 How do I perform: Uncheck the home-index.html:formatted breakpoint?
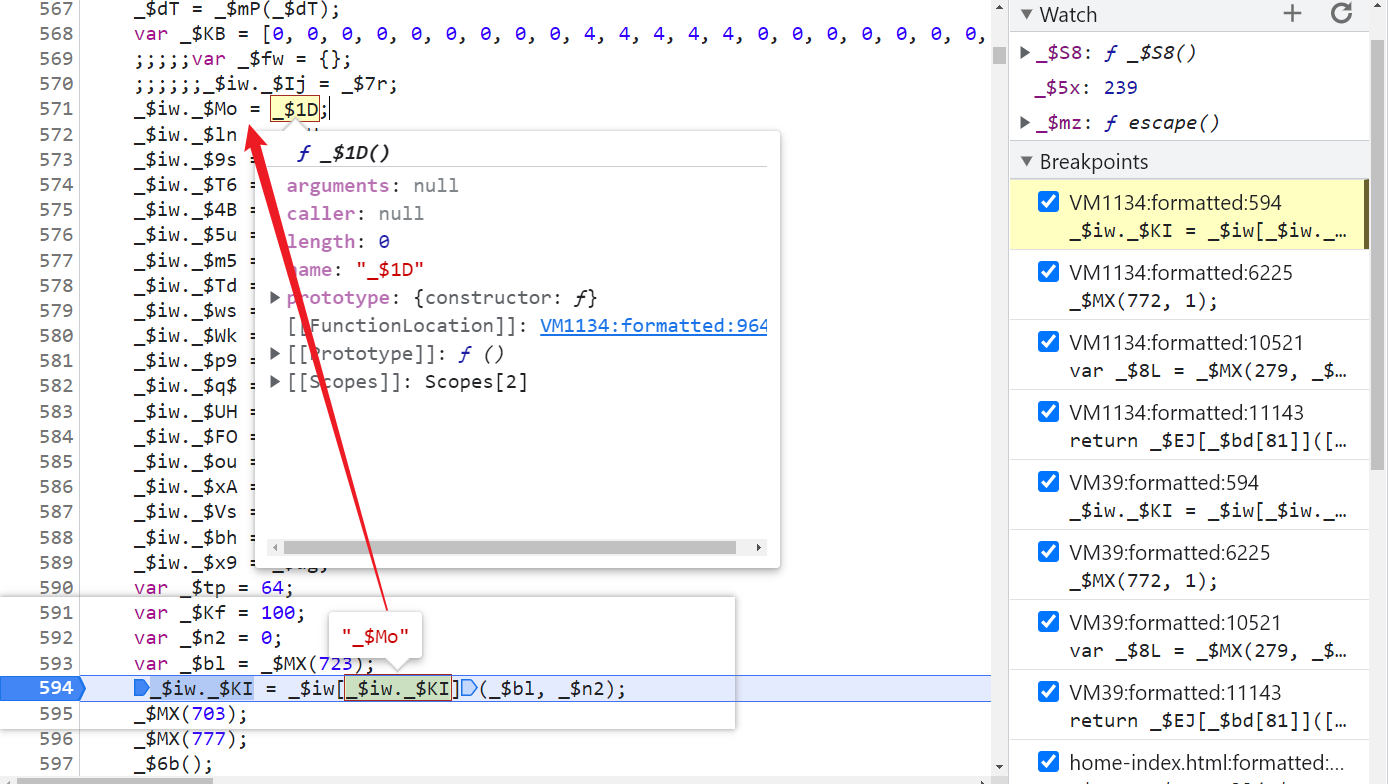pos(1048,762)
